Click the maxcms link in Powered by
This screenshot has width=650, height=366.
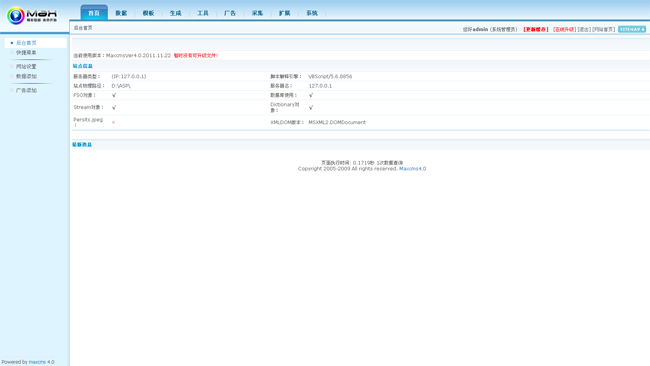pyautogui.click(x=37, y=362)
